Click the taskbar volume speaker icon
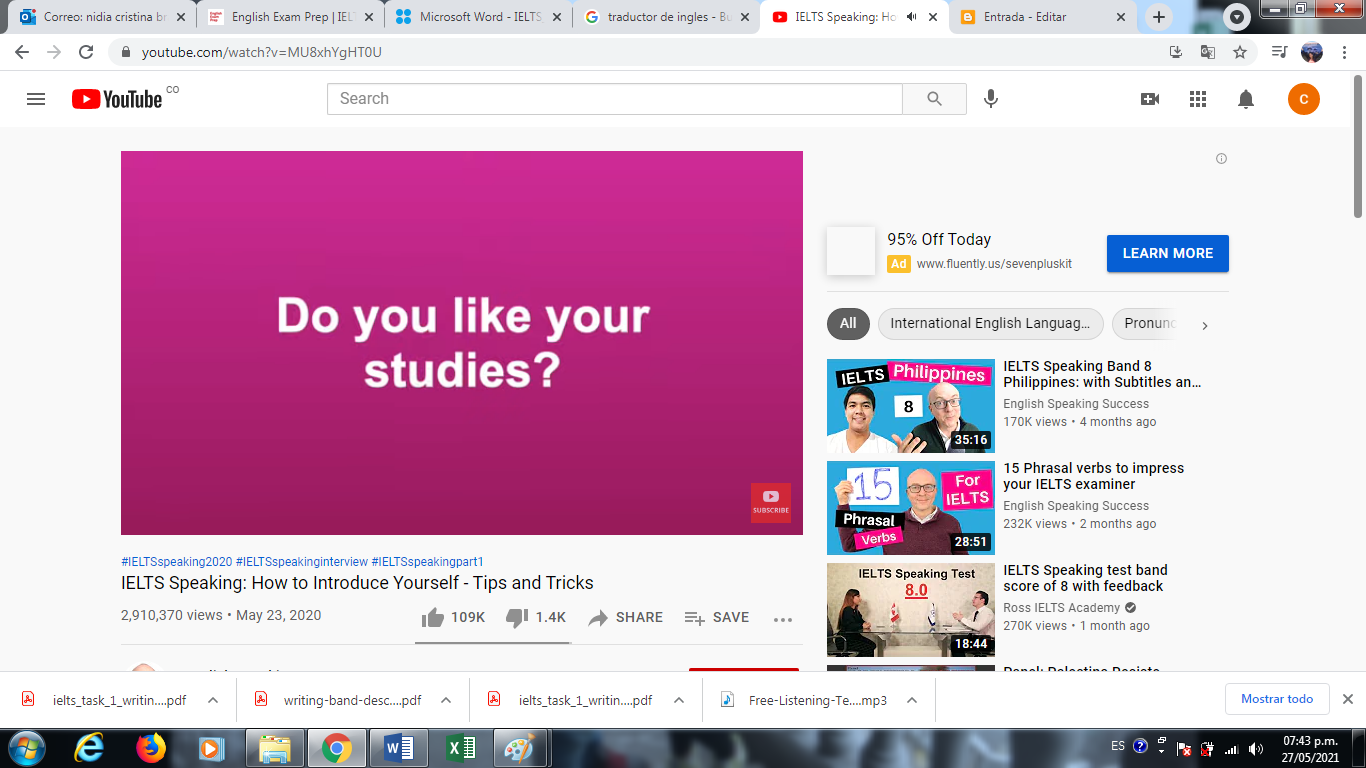Screen dimensions: 1366x768 [x=1257, y=749]
